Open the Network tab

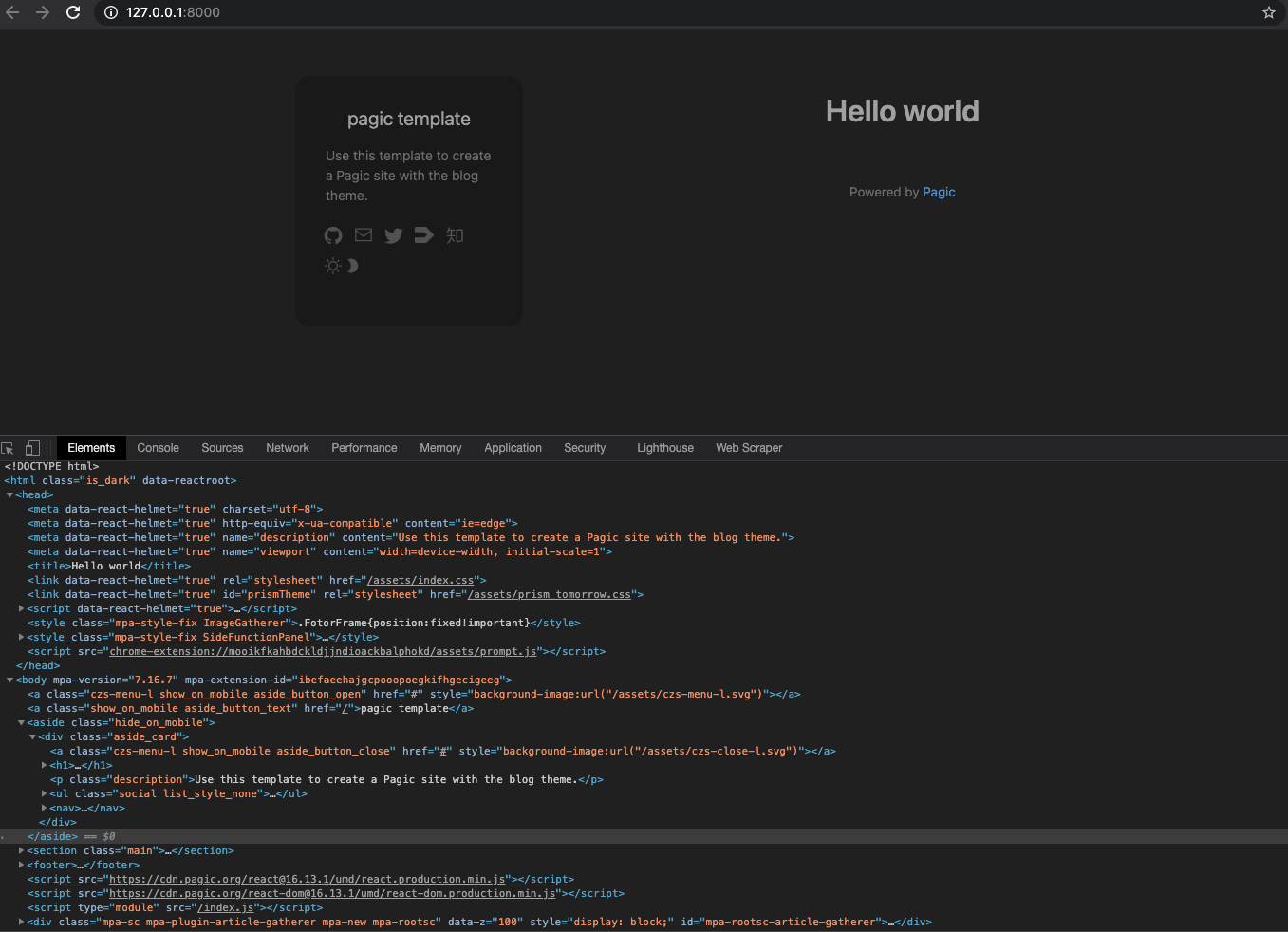point(288,448)
